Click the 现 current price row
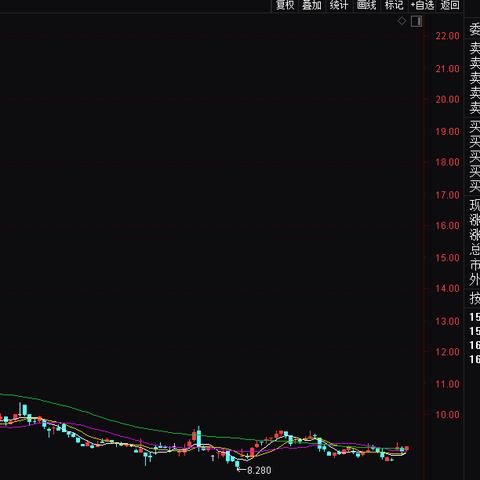480x480 pixels. (x=474, y=205)
